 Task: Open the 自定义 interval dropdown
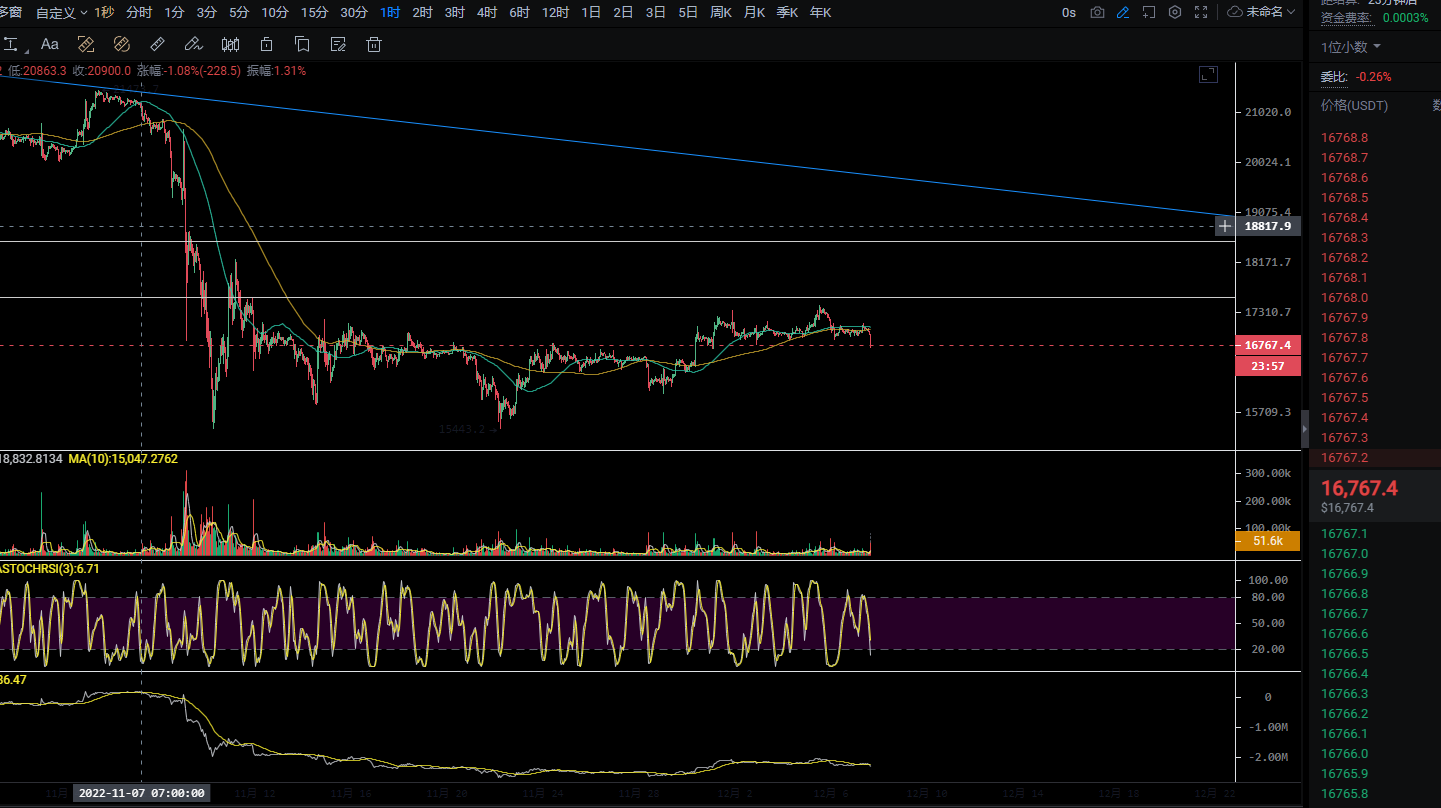[x=62, y=13]
